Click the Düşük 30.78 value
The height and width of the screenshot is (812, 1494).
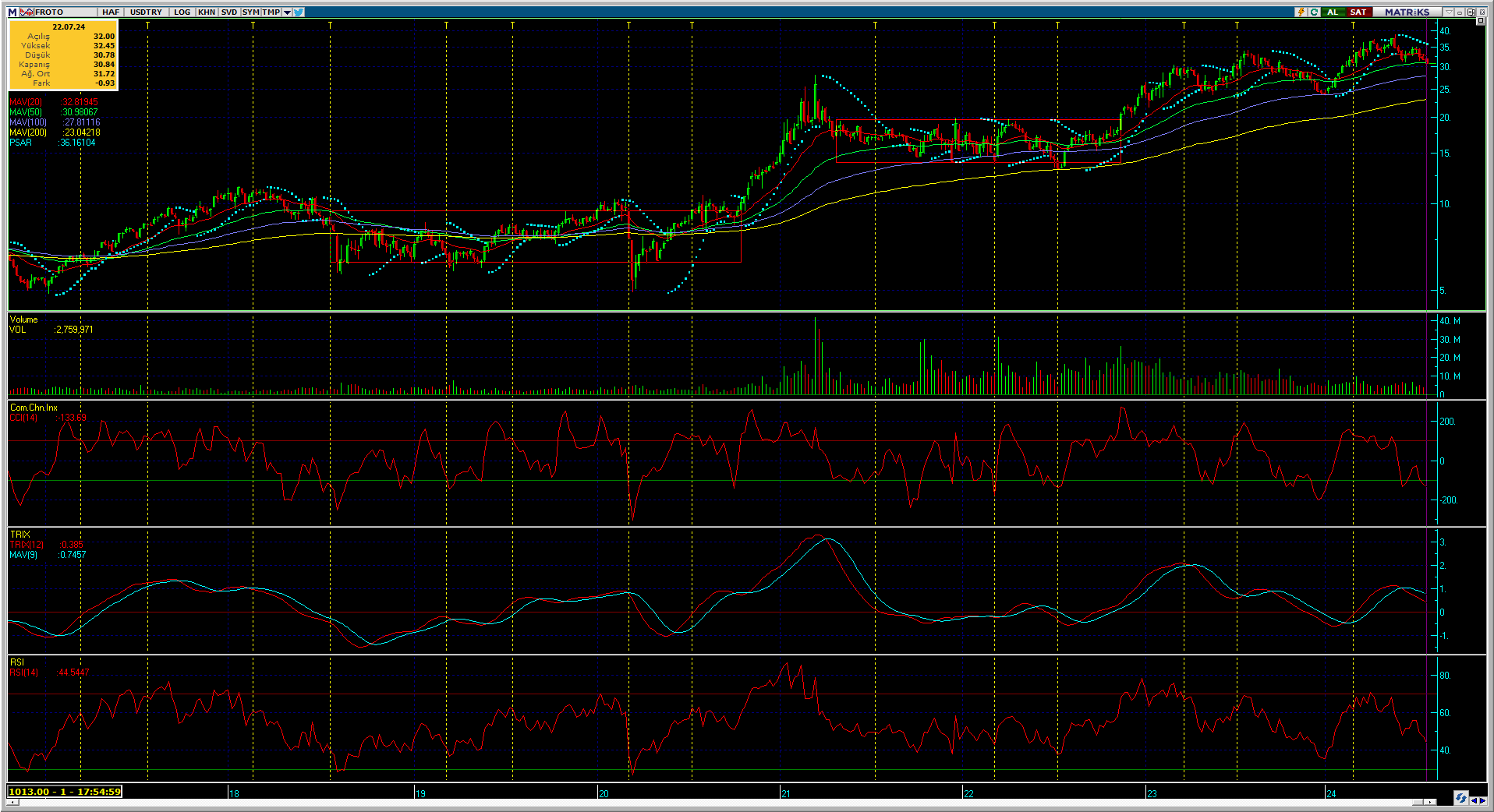click(104, 55)
